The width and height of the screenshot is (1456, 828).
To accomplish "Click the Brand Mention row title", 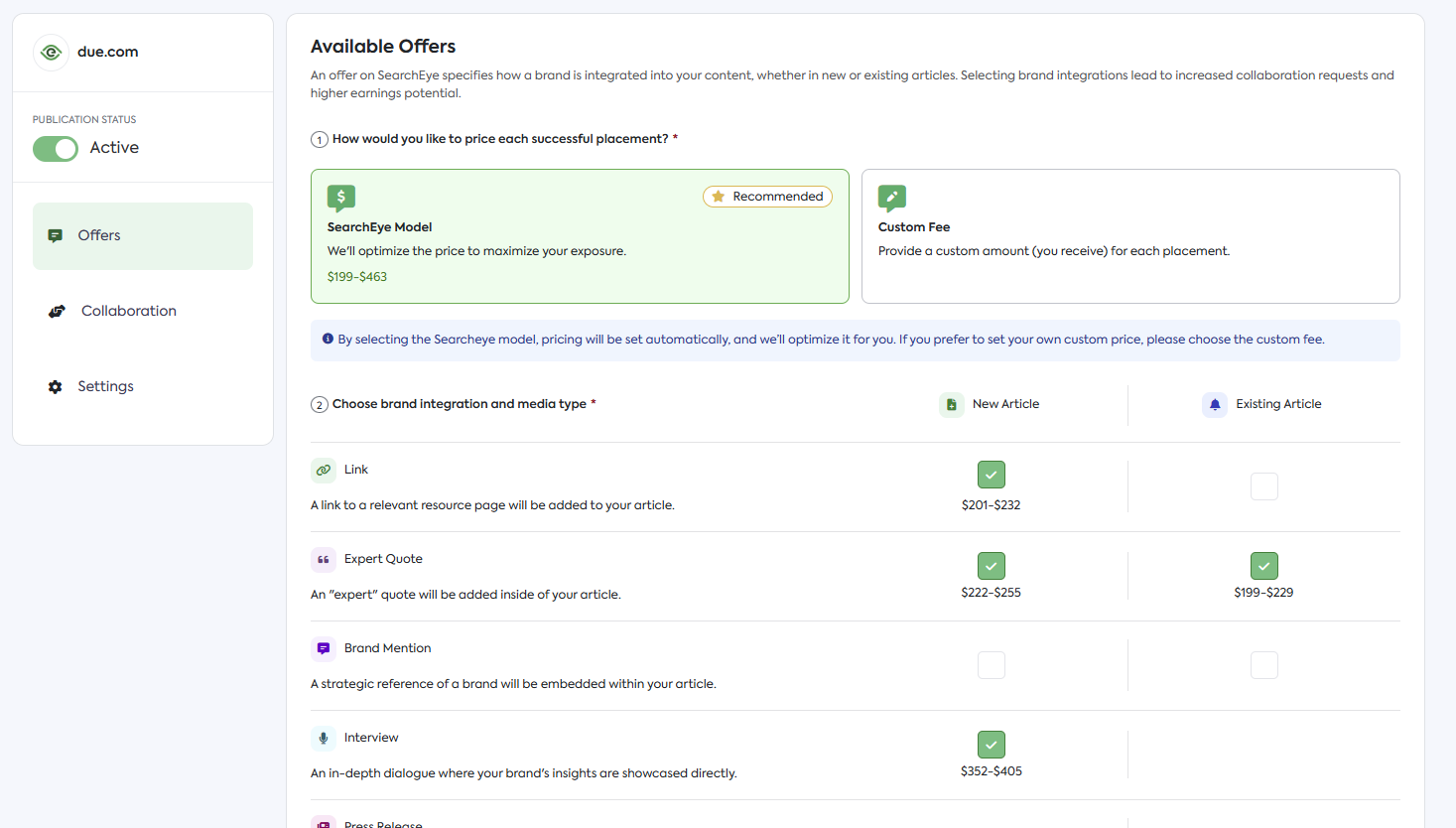I will tap(387, 648).
